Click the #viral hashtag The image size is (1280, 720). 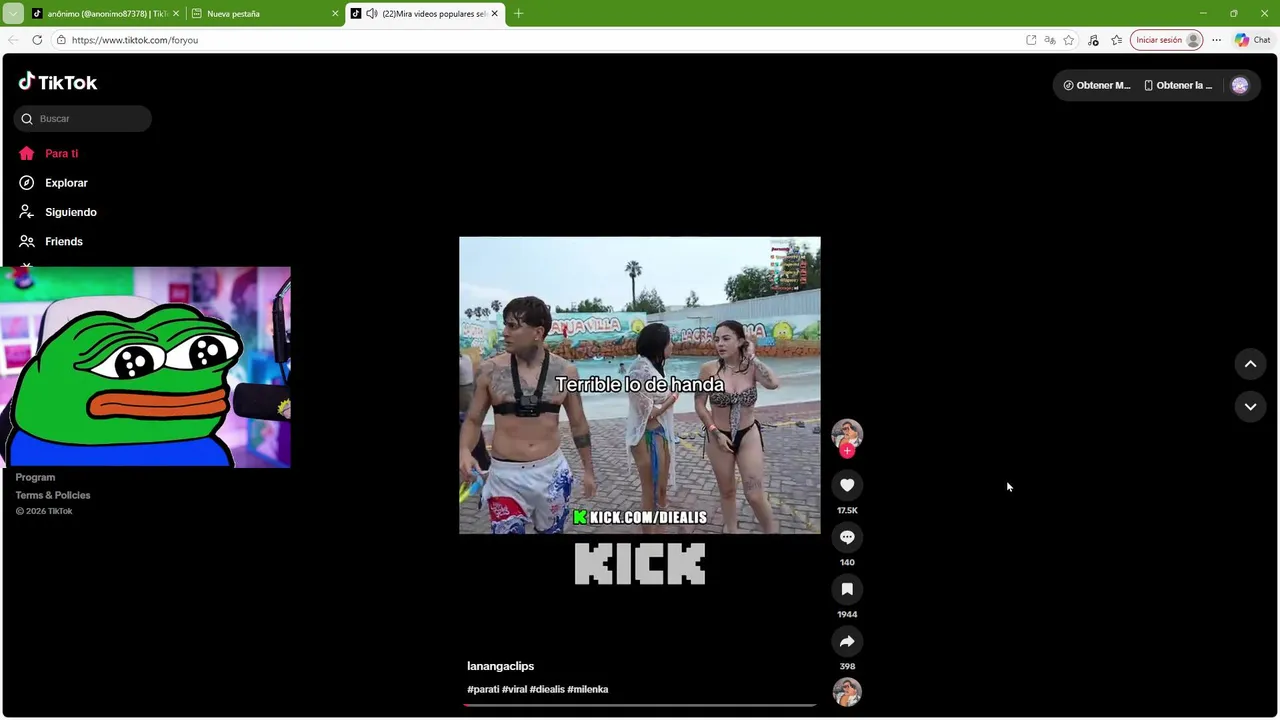coord(514,689)
